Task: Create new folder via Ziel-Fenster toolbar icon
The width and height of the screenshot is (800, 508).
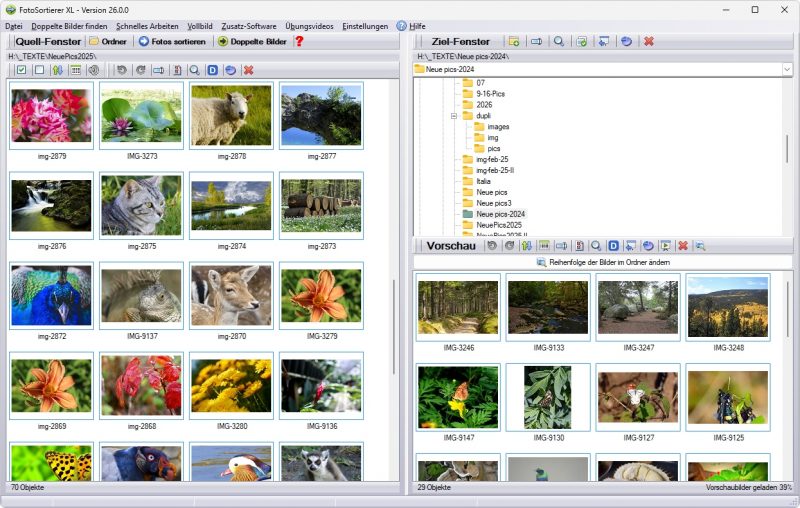Action: tap(514, 41)
